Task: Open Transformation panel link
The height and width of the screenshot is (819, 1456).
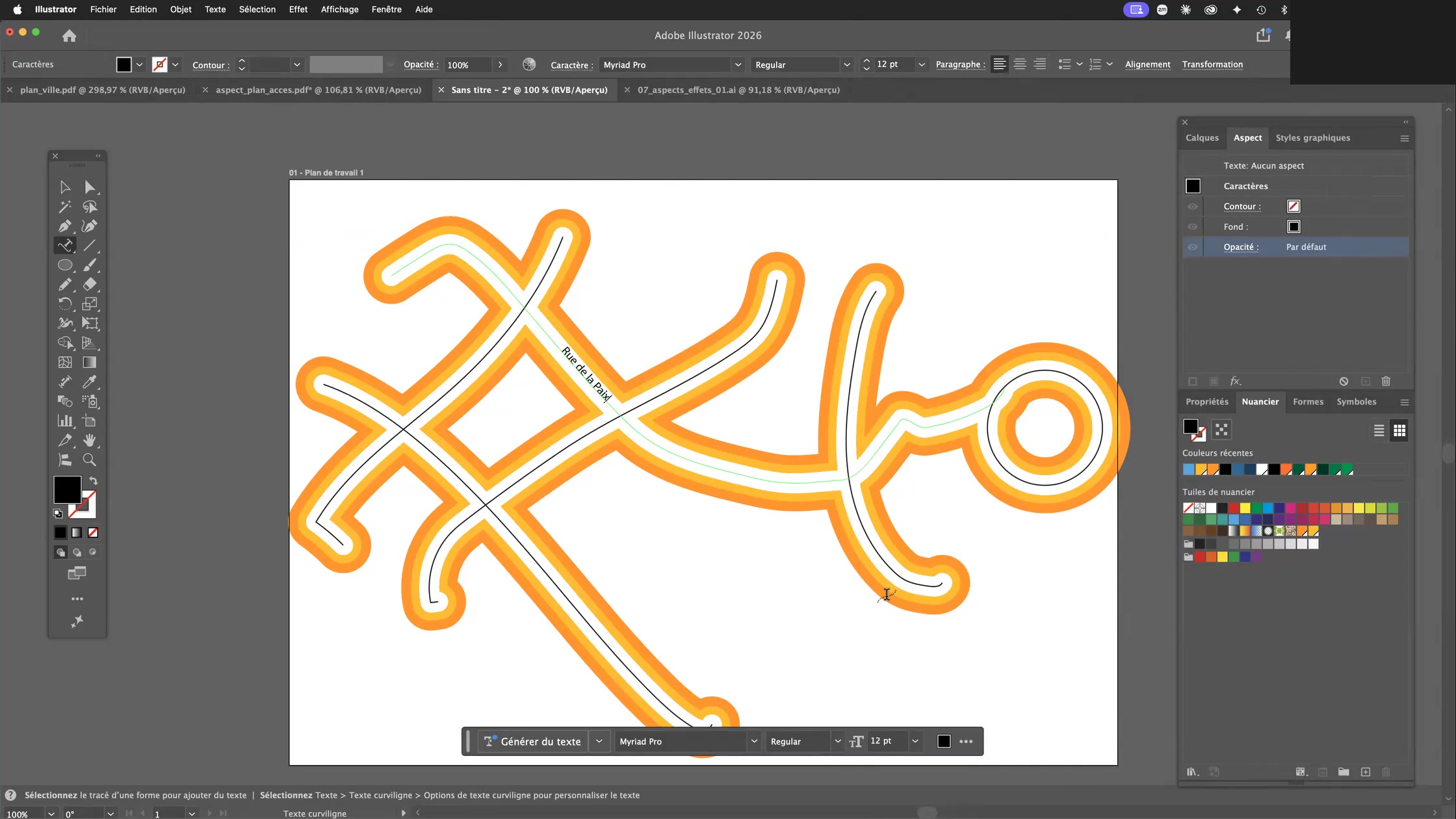Action: (1212, 64)
